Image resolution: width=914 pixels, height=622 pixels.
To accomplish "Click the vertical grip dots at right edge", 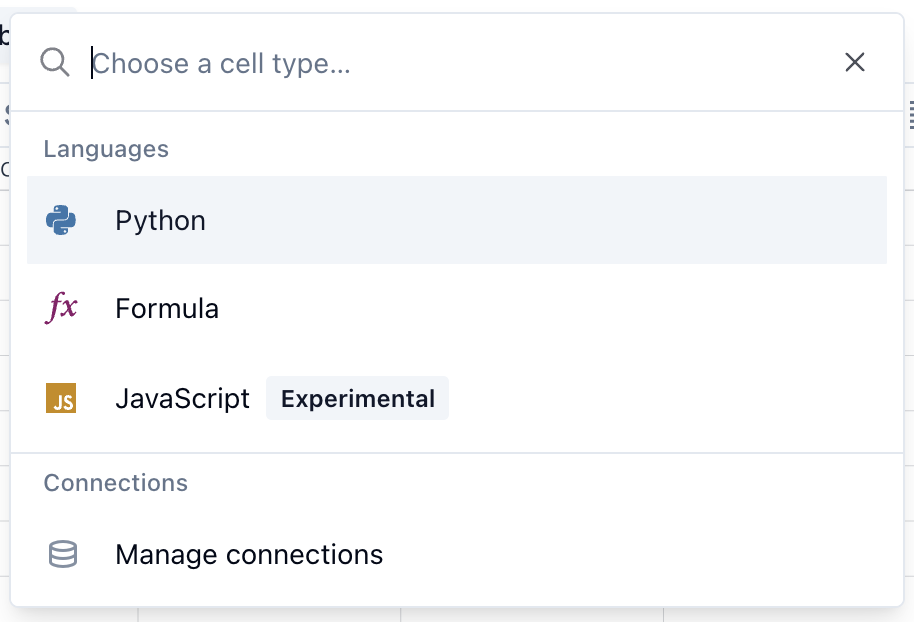I will 911,115.
